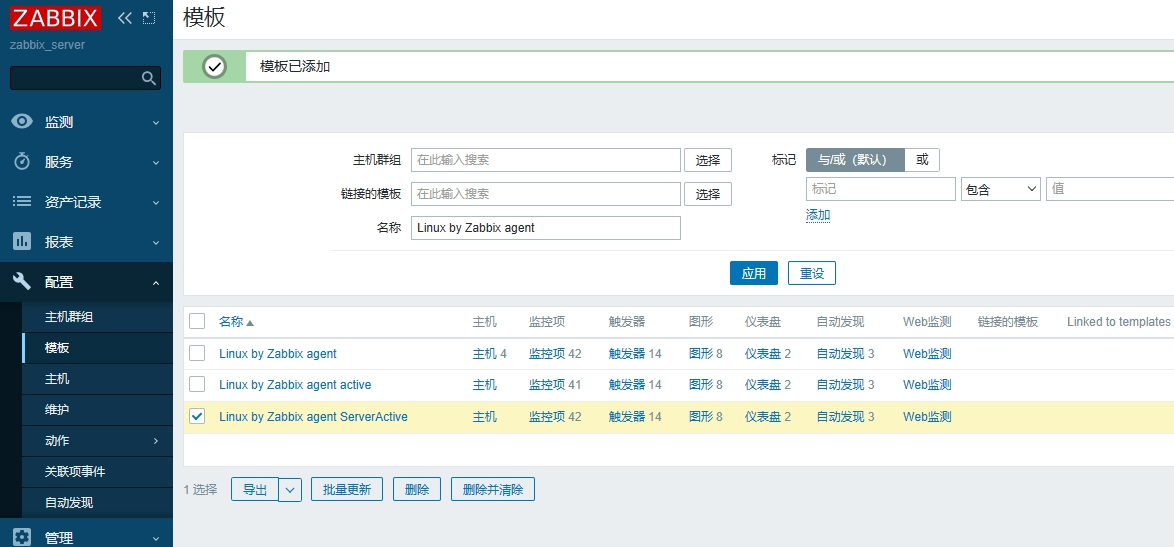Open Linux by Zabbix agent active template

(x=295, y=385)
